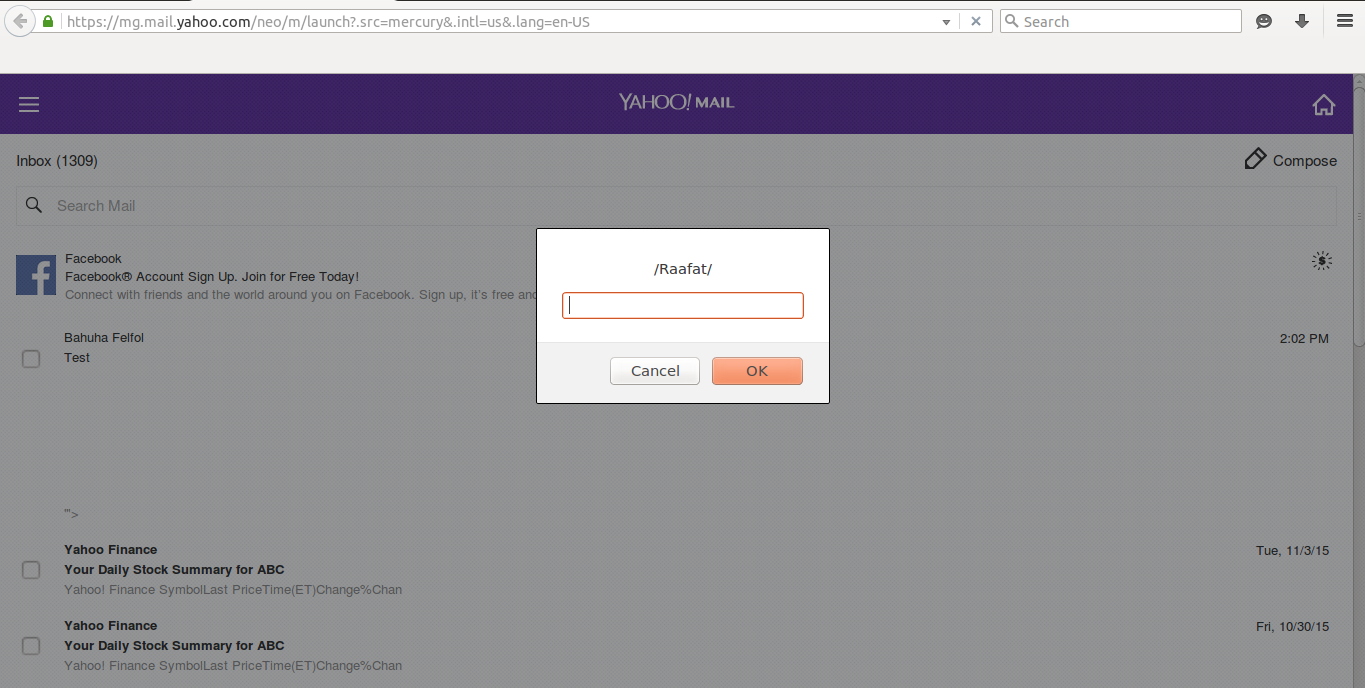Open the Downloads arrow icon

click(1302, 21)
